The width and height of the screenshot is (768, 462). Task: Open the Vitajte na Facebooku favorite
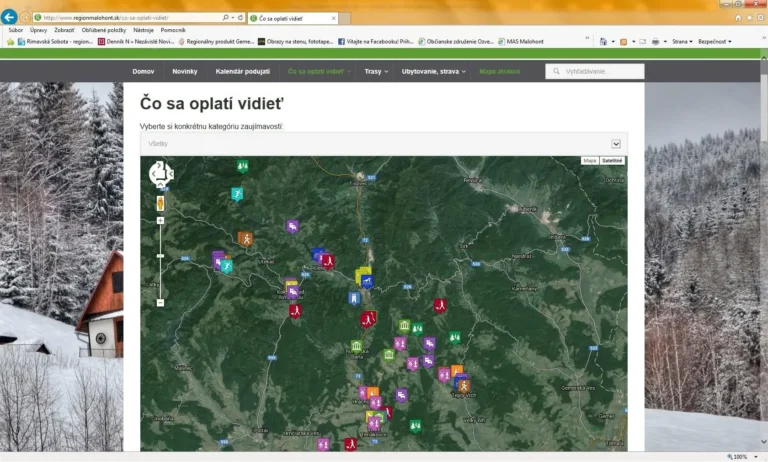click(x=376, y=42)
